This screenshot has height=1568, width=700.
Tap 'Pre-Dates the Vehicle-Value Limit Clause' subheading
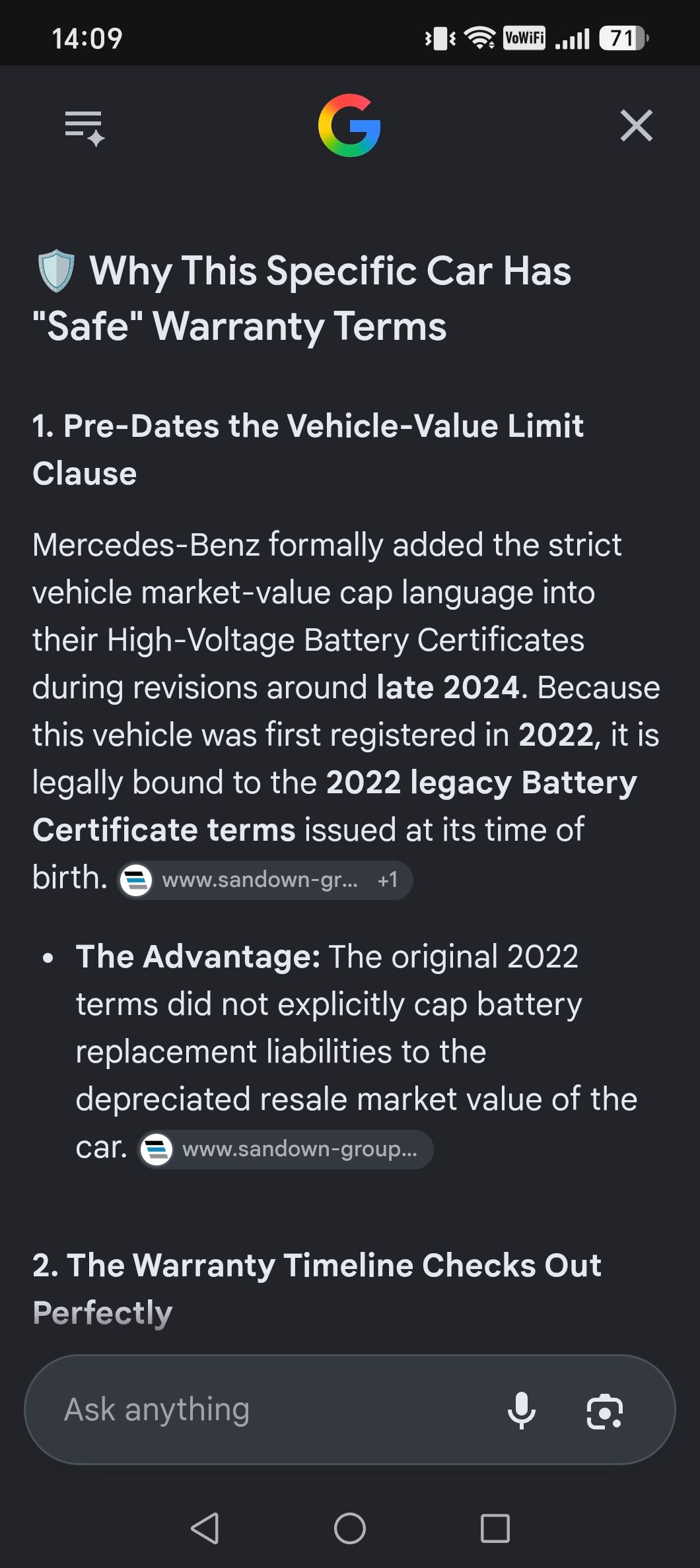pos(308,449)
